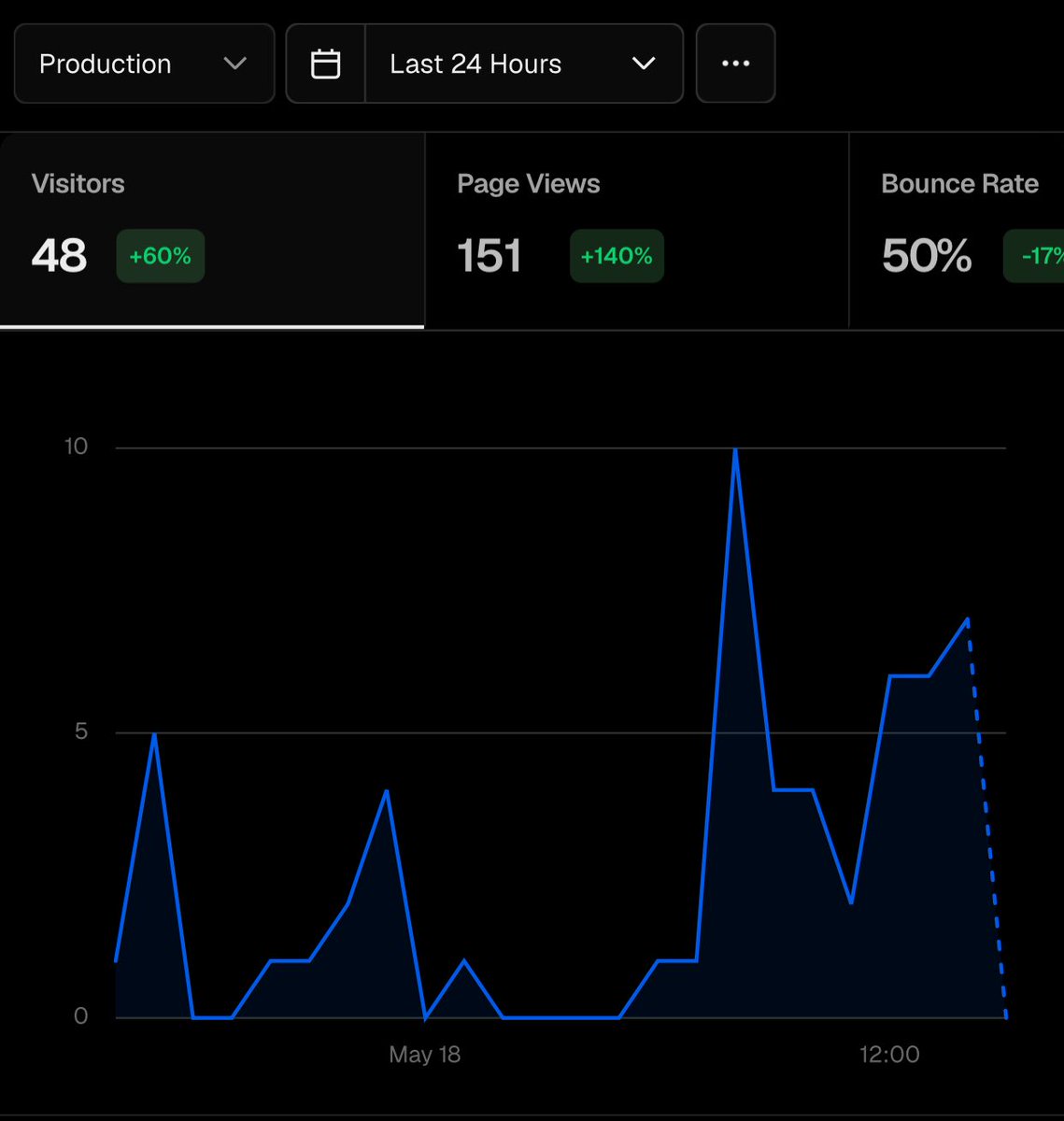This screenshot has height=1121, width=1064.
Task: Click the 12:00 axis label
Action: 889,1055
